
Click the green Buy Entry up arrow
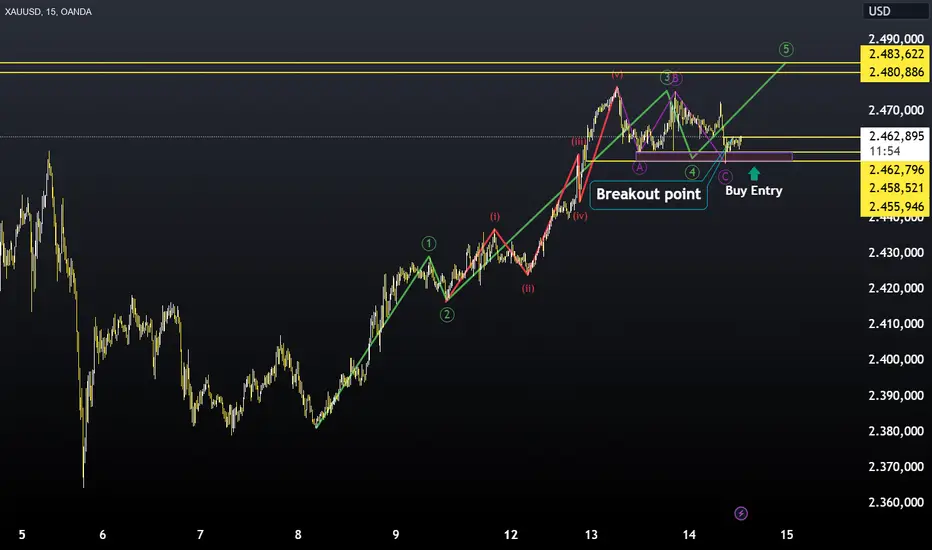(754, 174)
